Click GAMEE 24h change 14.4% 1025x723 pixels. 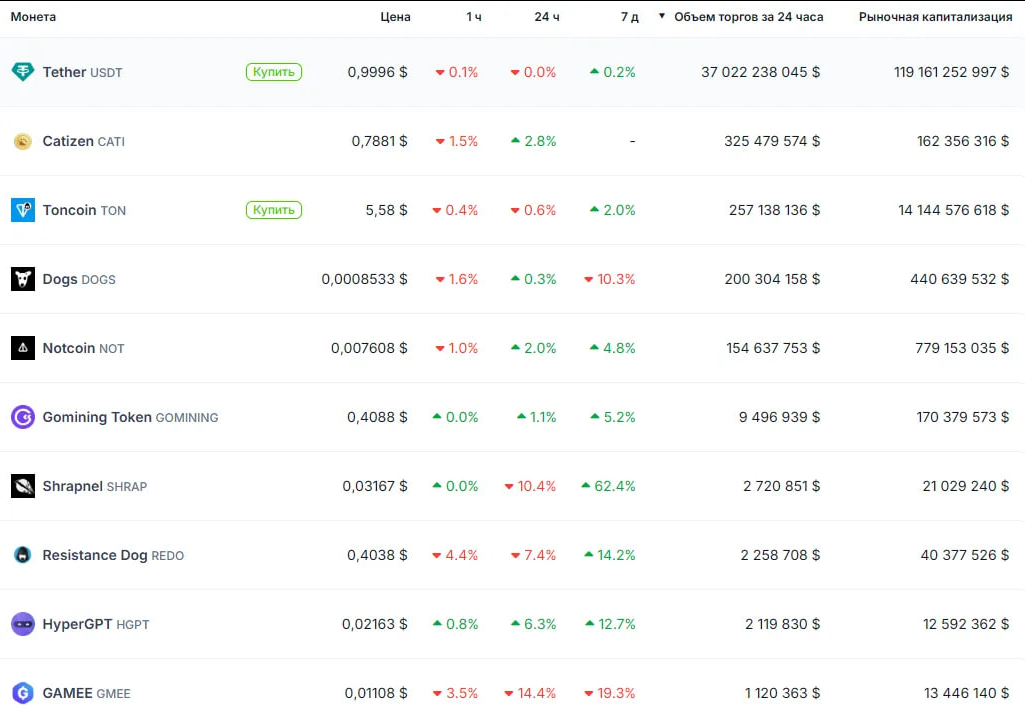click(x=530, y=693)
